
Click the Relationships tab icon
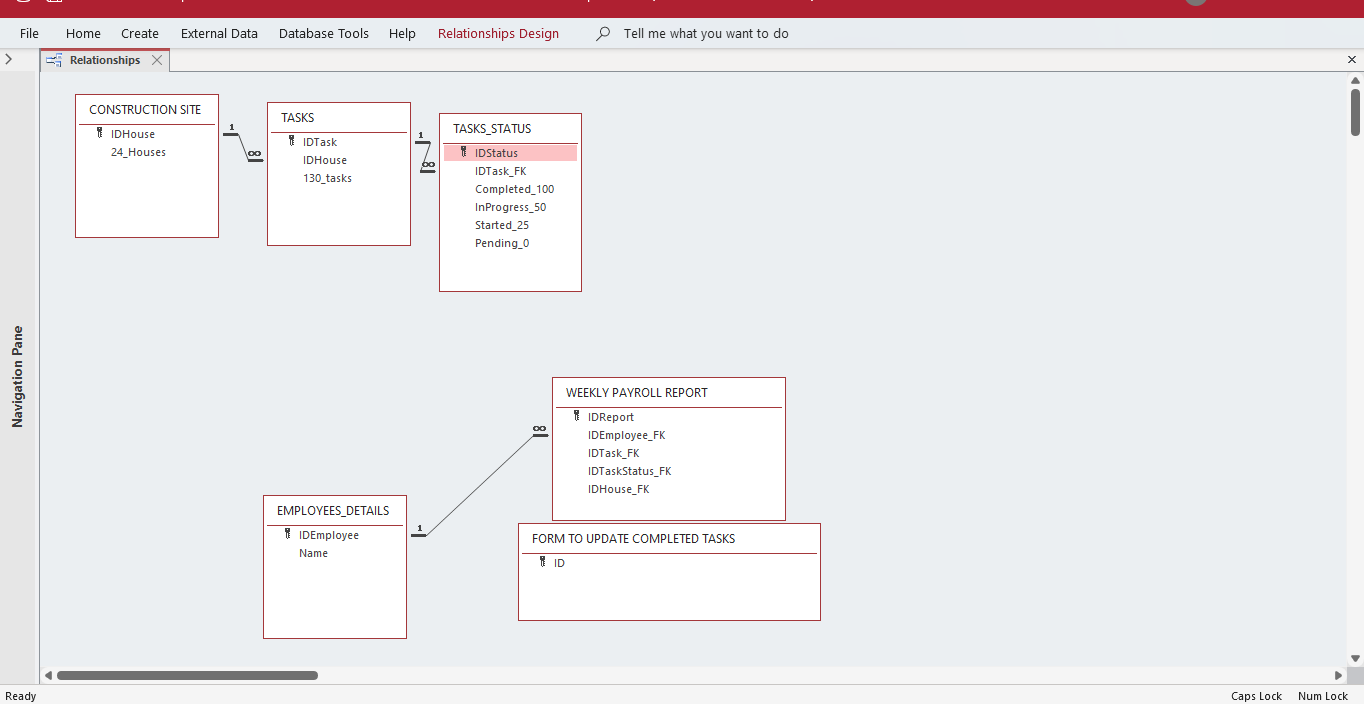coord(55,60)
